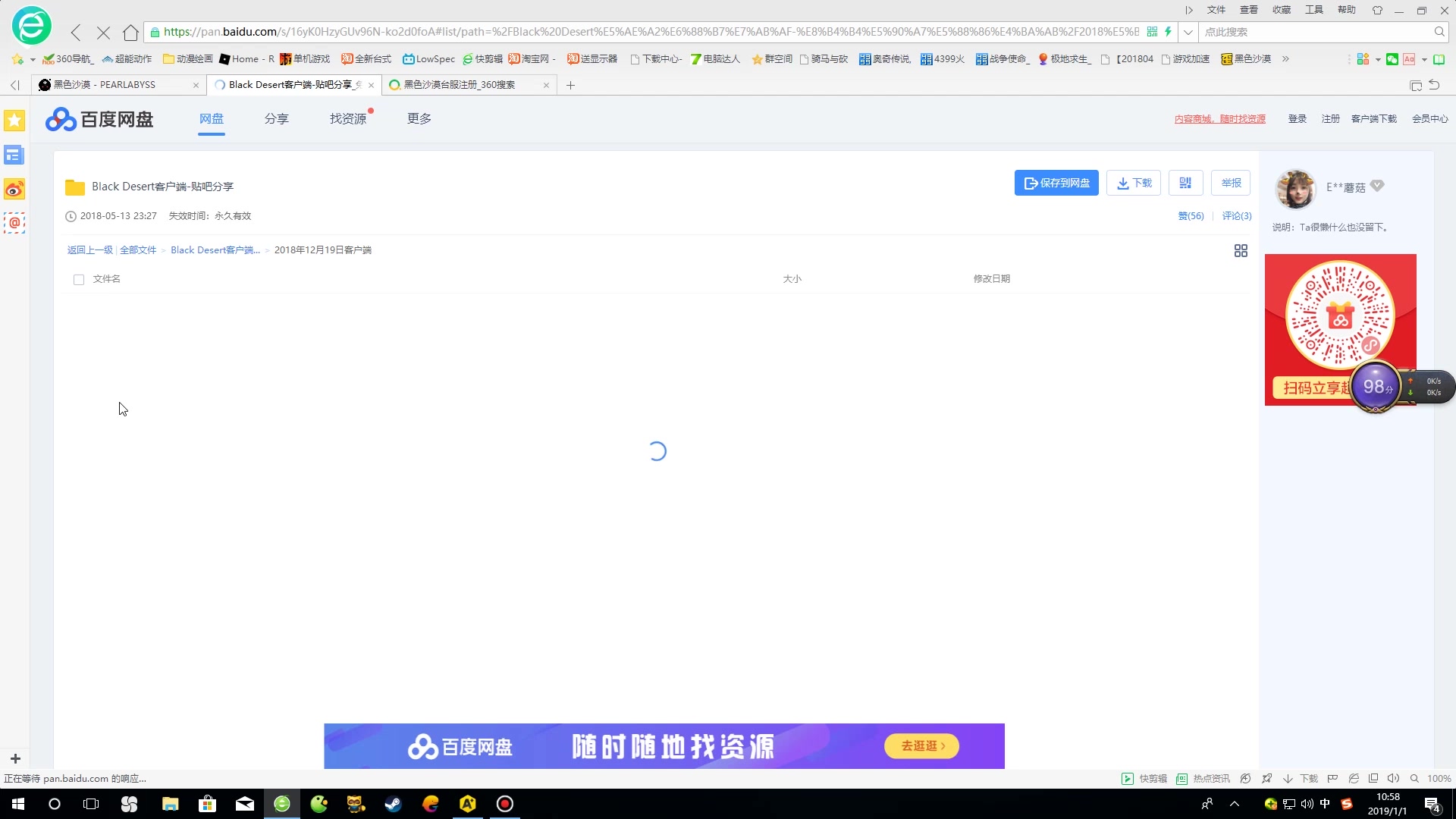Click the lightning speed-mode icon in address bar
The width and height of the screenshot is (1456, 819).
1169,32
